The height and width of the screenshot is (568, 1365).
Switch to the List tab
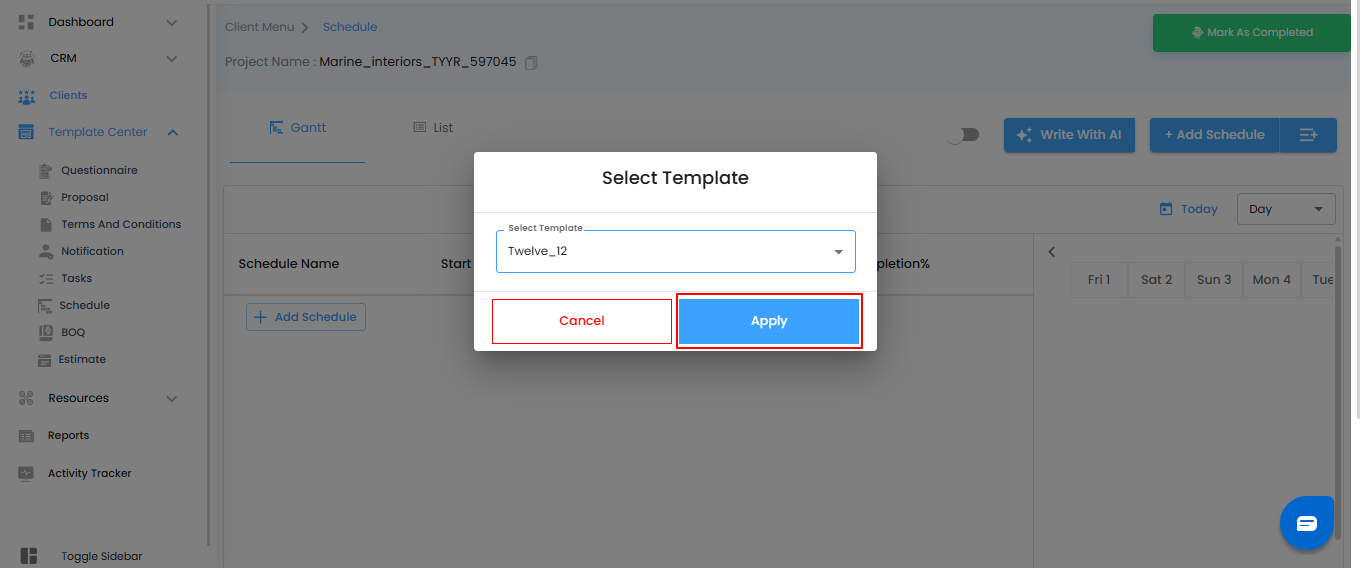(x=433, y=128)
